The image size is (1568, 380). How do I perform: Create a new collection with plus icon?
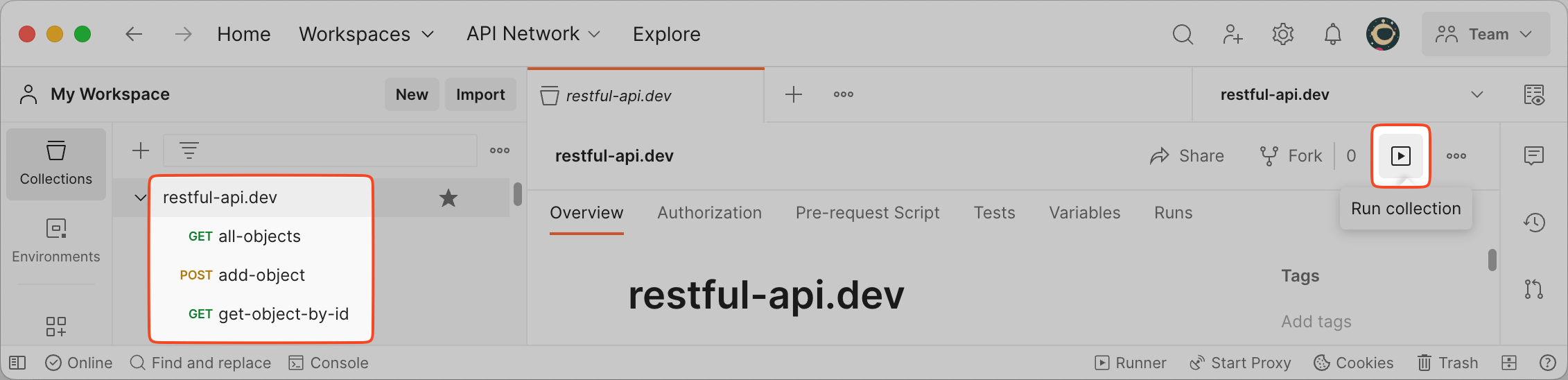141,150
